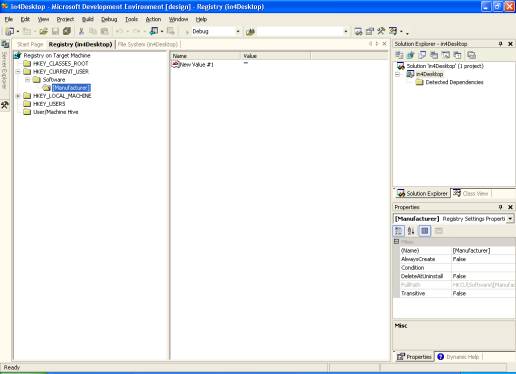The width and height of the screenshot is (516, 374).
Task: Pin the Properties panel
Action: point(500,207)
